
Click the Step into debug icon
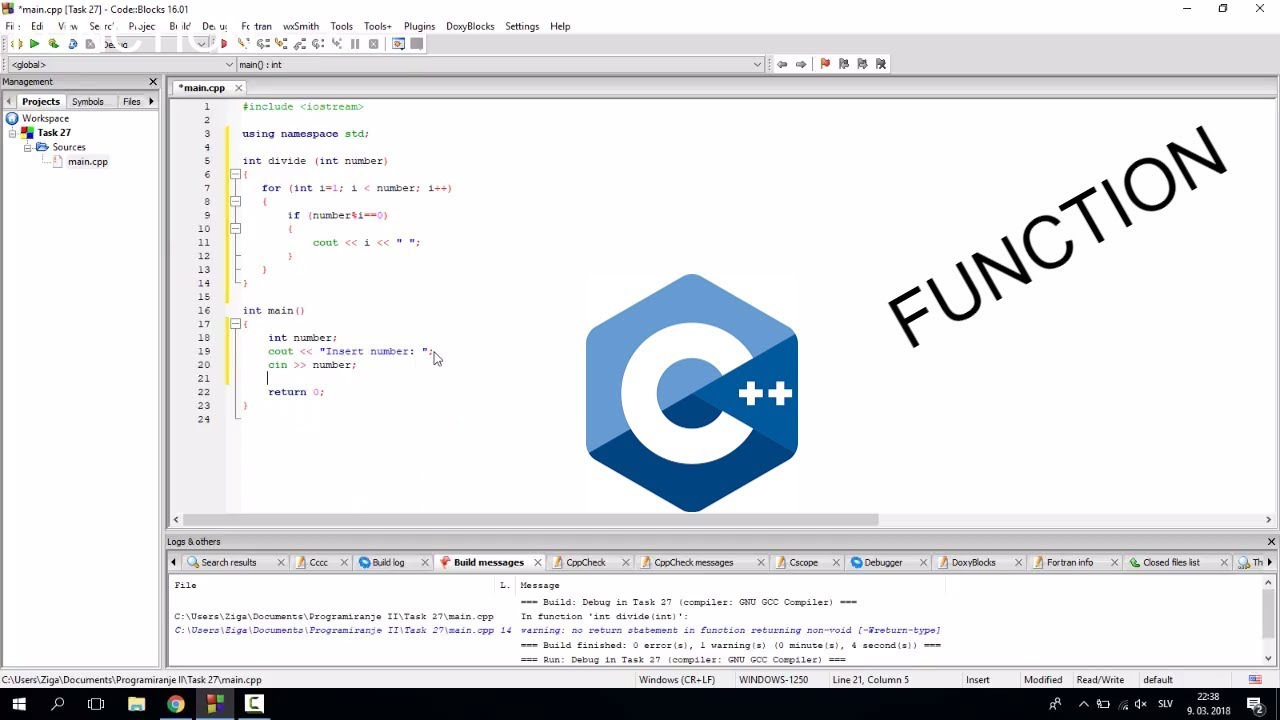pos(281,44)
